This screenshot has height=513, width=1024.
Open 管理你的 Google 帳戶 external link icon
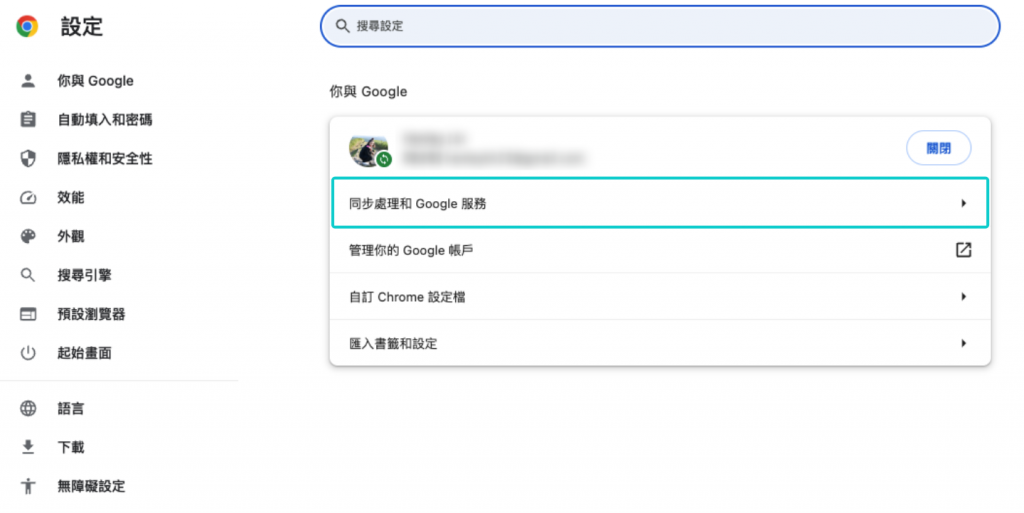963,250
